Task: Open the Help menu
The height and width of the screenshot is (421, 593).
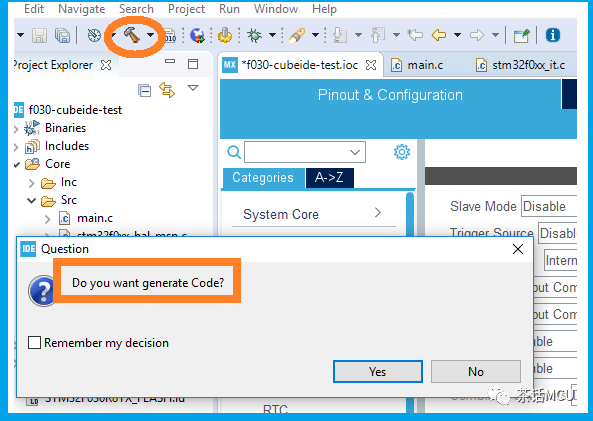Action: 324,9
